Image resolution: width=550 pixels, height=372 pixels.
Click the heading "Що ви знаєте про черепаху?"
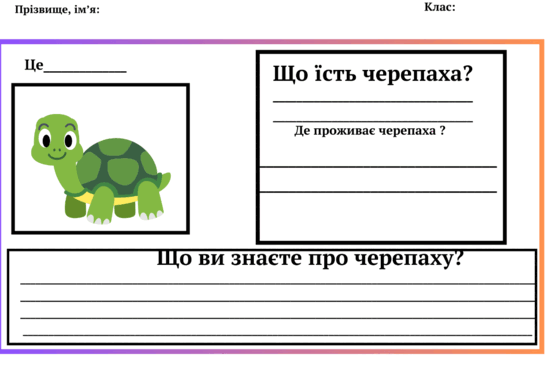[x=310, y=258]
